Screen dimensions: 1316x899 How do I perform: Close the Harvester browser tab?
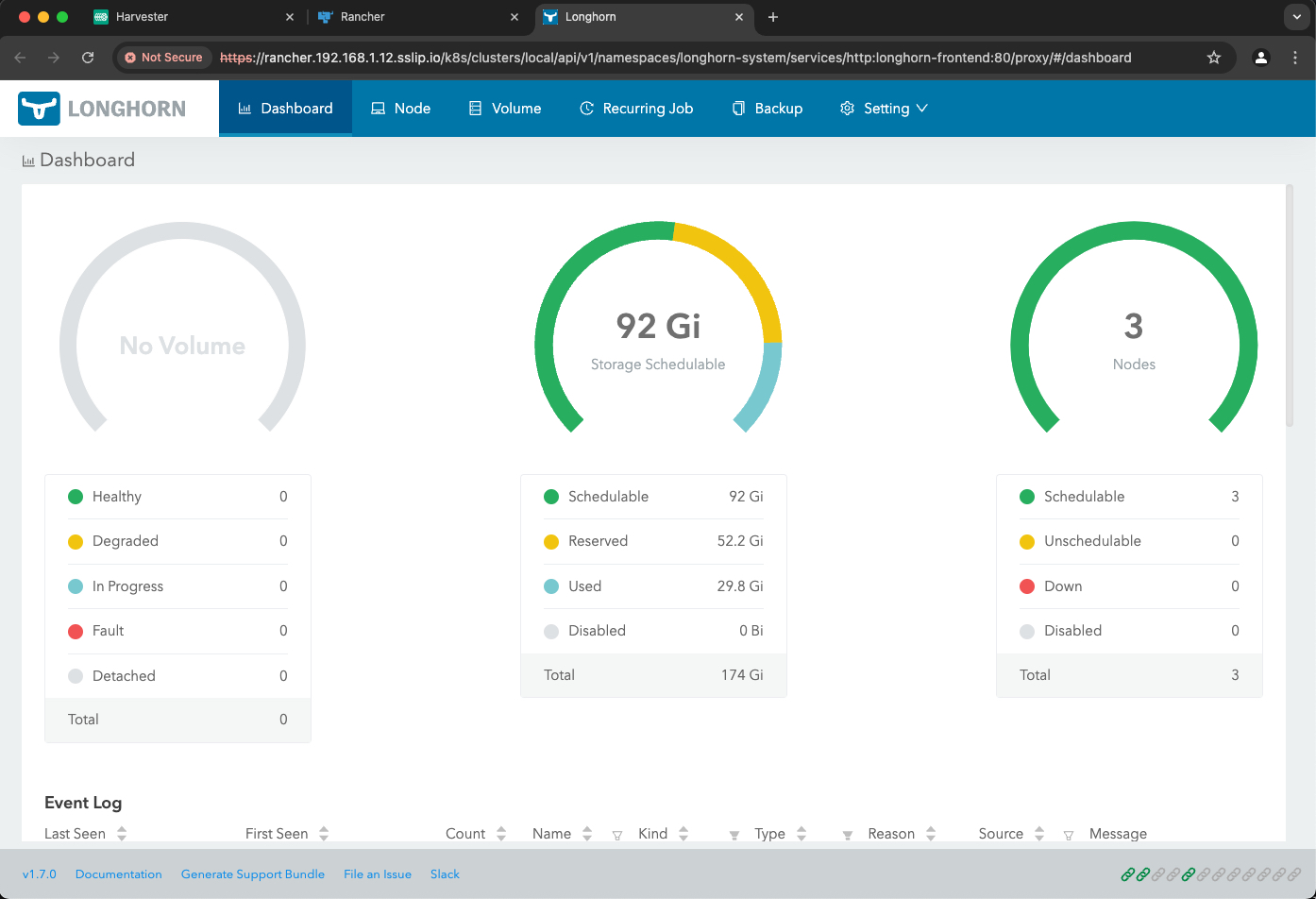click(290, 17)
